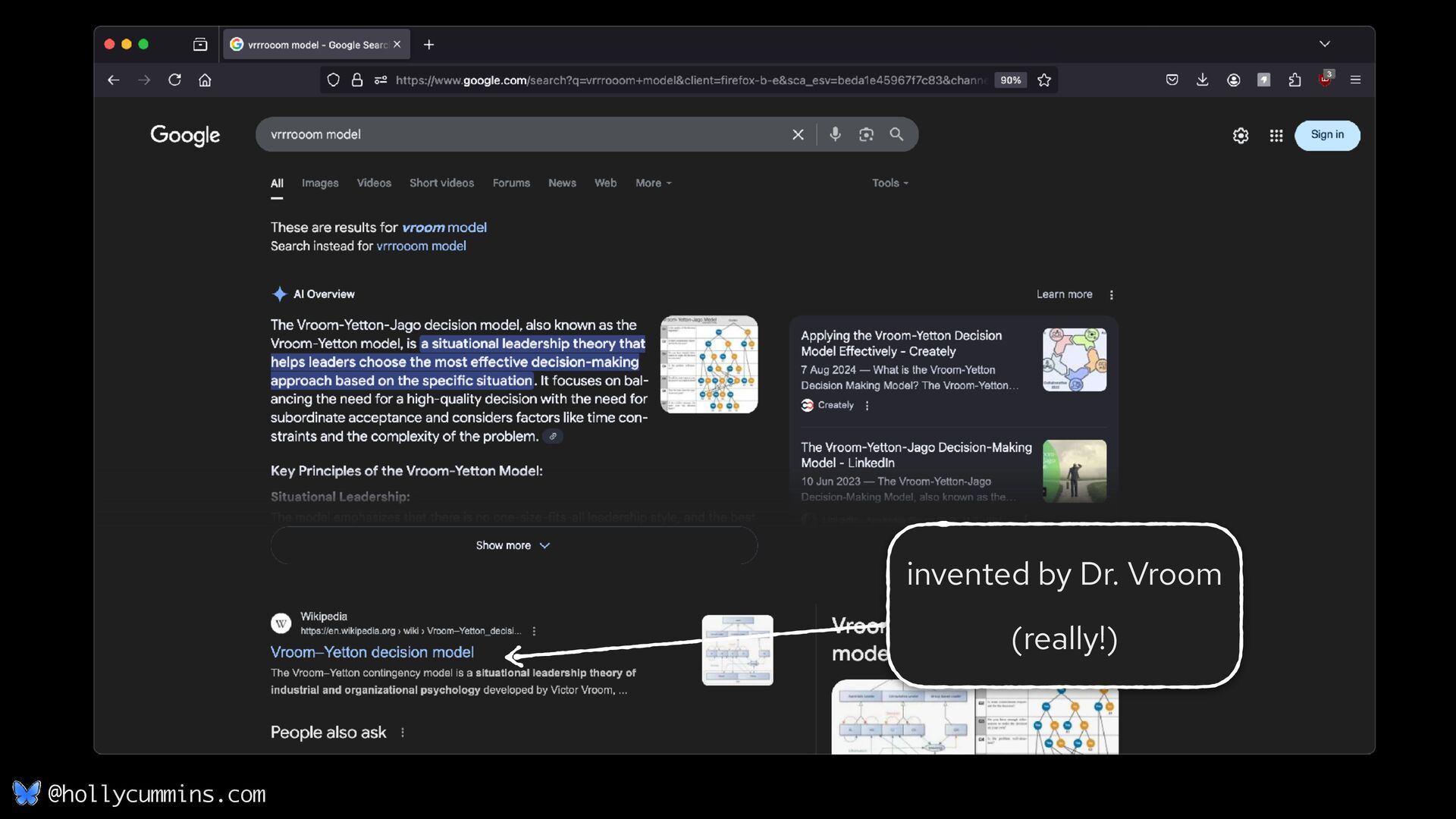Open Firefox extensions puzzle icon
This screenshot has height=819, width=1456.
coord(1294,80)
